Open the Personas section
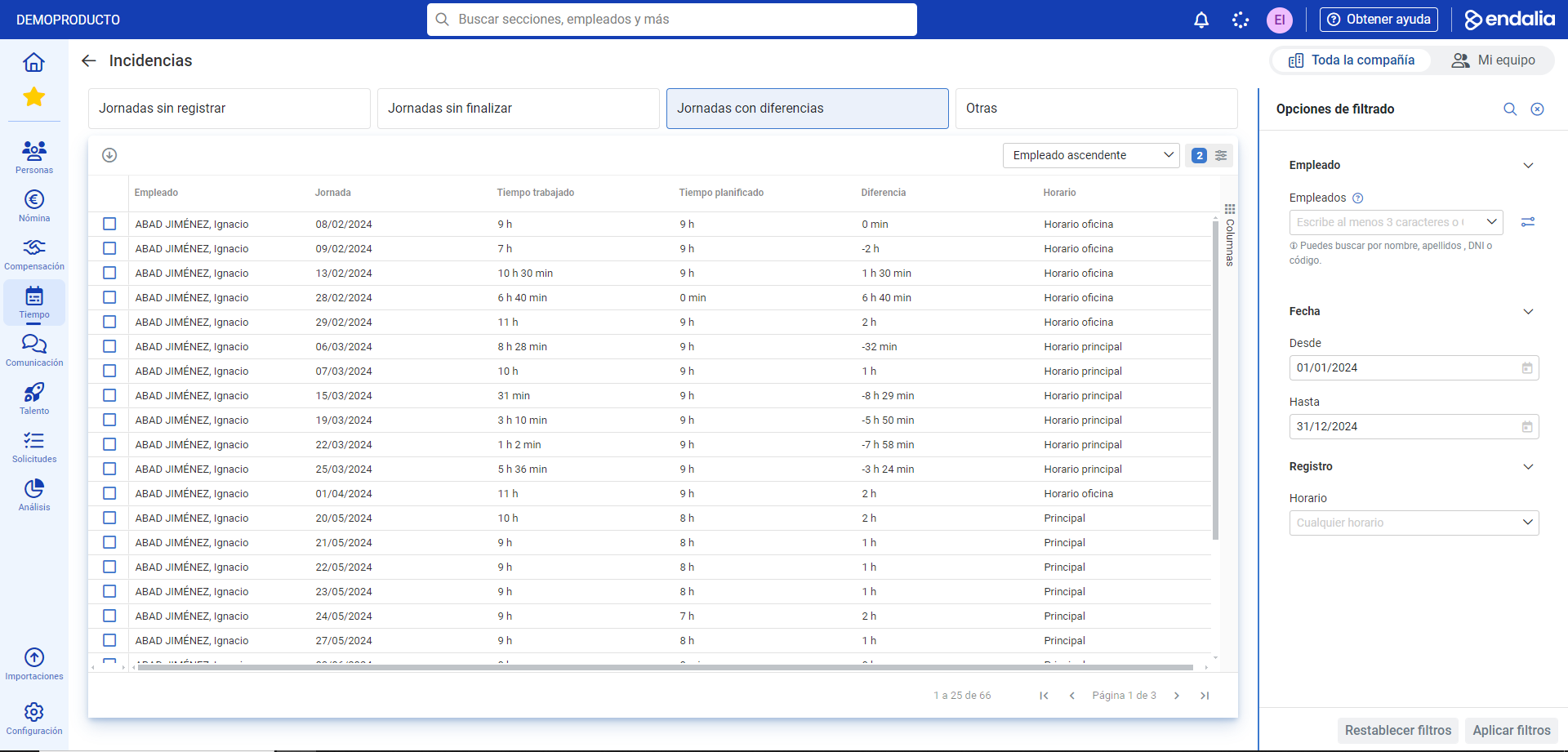 click(x=34, y=157)
